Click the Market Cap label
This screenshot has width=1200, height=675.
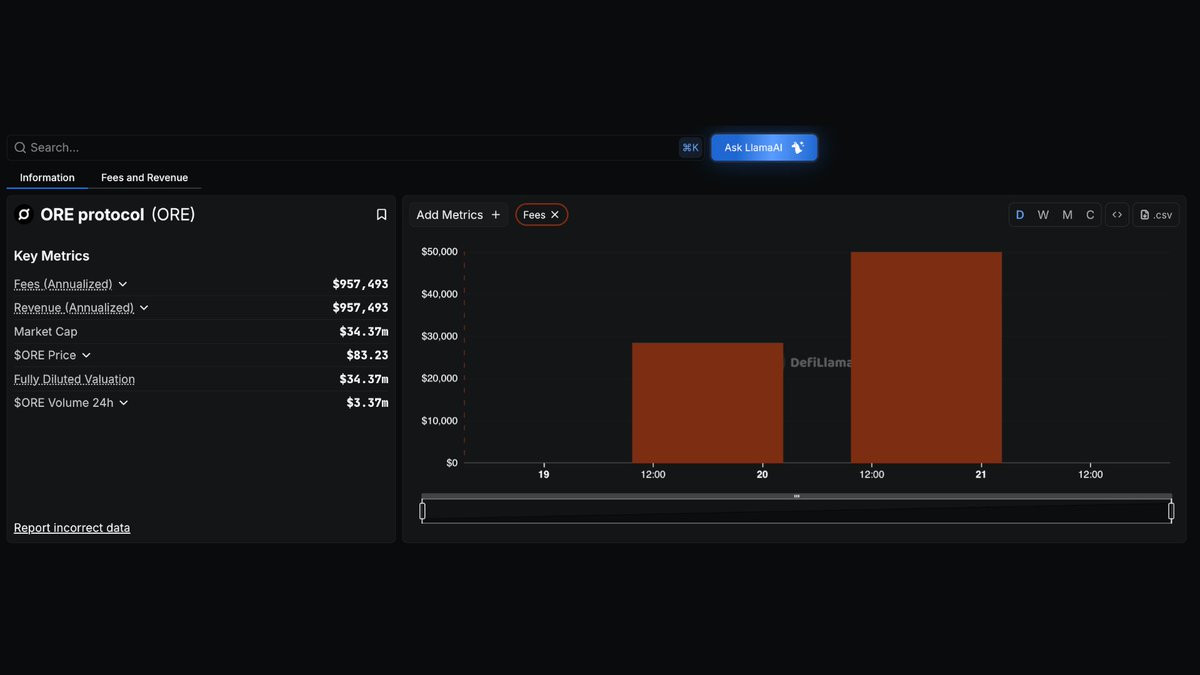[45, 331]
